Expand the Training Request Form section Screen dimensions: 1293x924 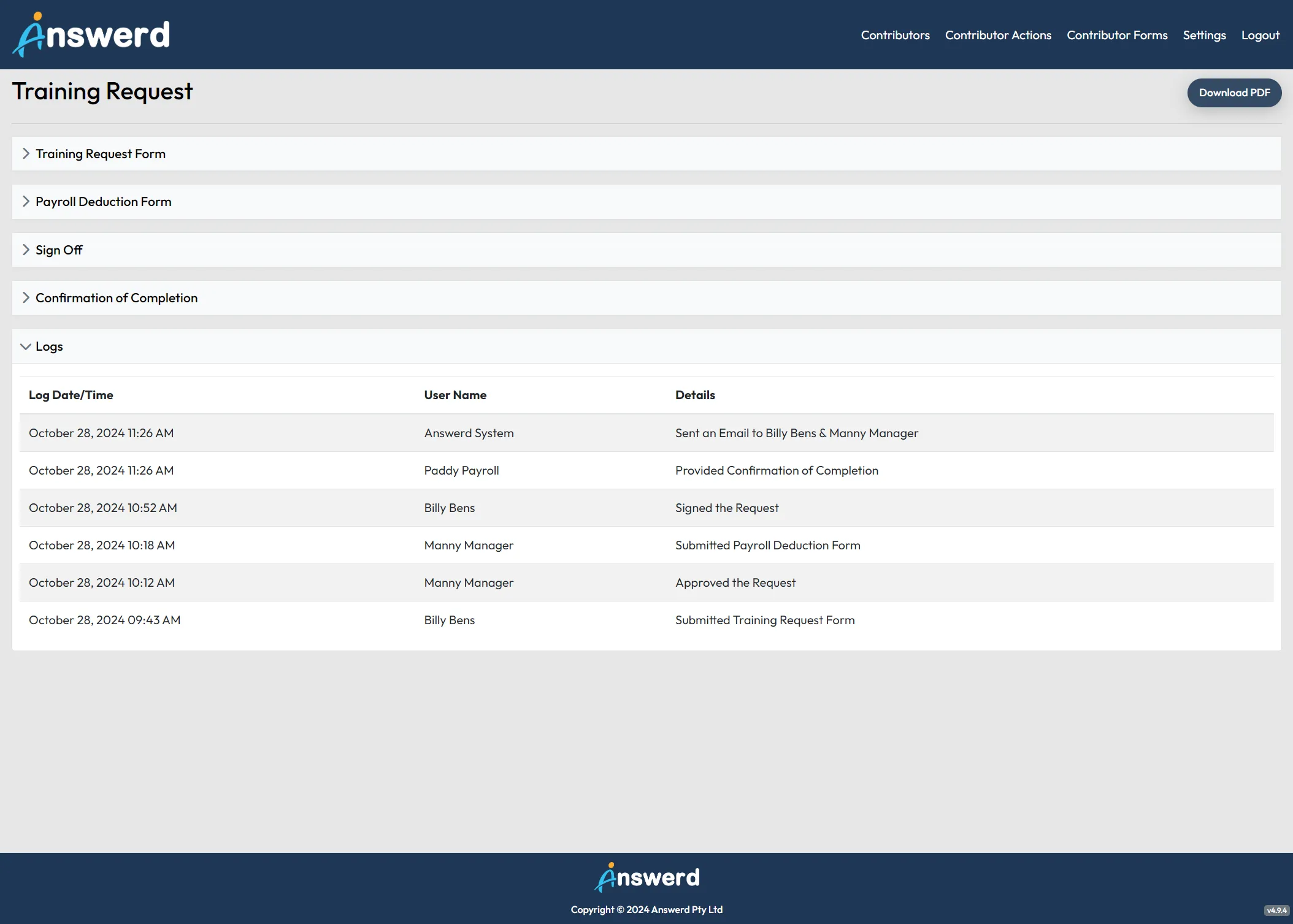tap(100, 153)
